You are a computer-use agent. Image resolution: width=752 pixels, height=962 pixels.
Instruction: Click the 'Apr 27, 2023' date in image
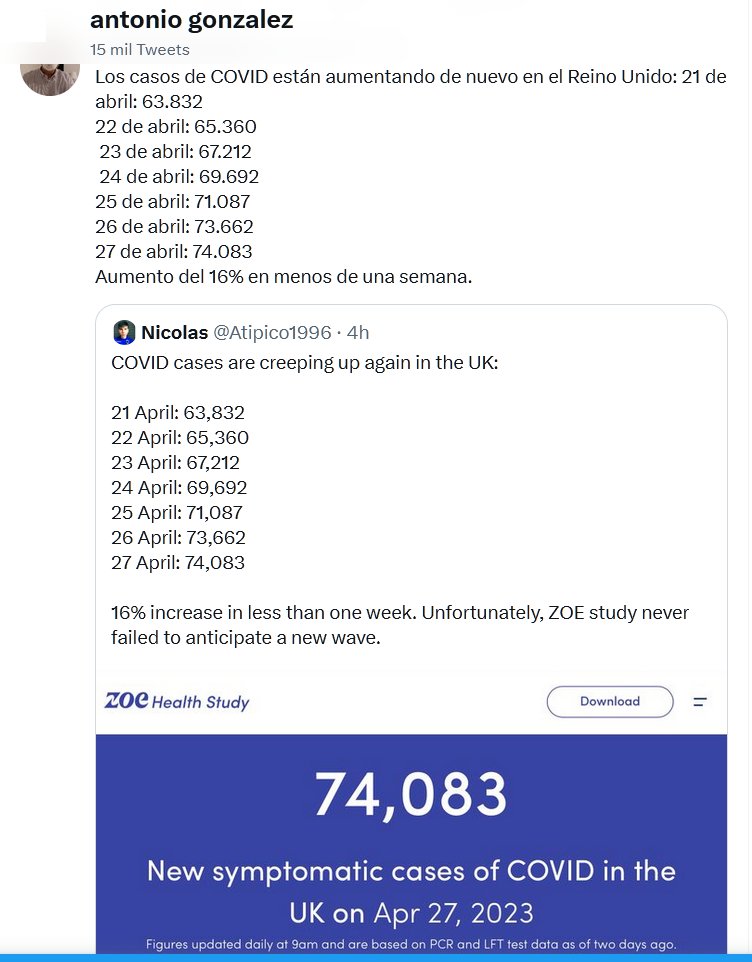tap(453, 913)
